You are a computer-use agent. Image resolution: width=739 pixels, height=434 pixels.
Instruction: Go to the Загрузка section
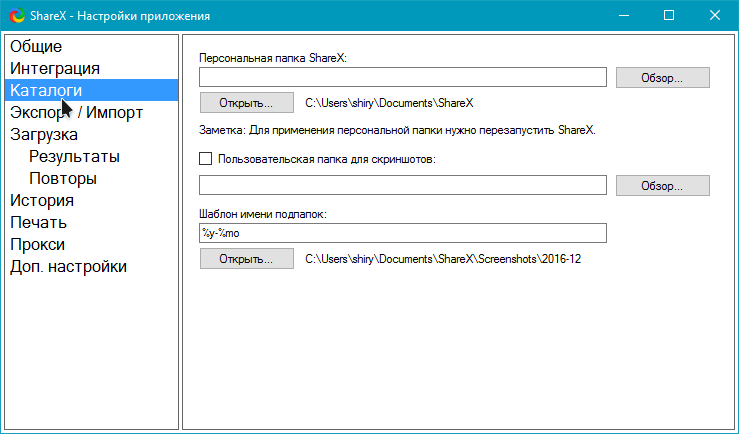click(x=91, y=134)
